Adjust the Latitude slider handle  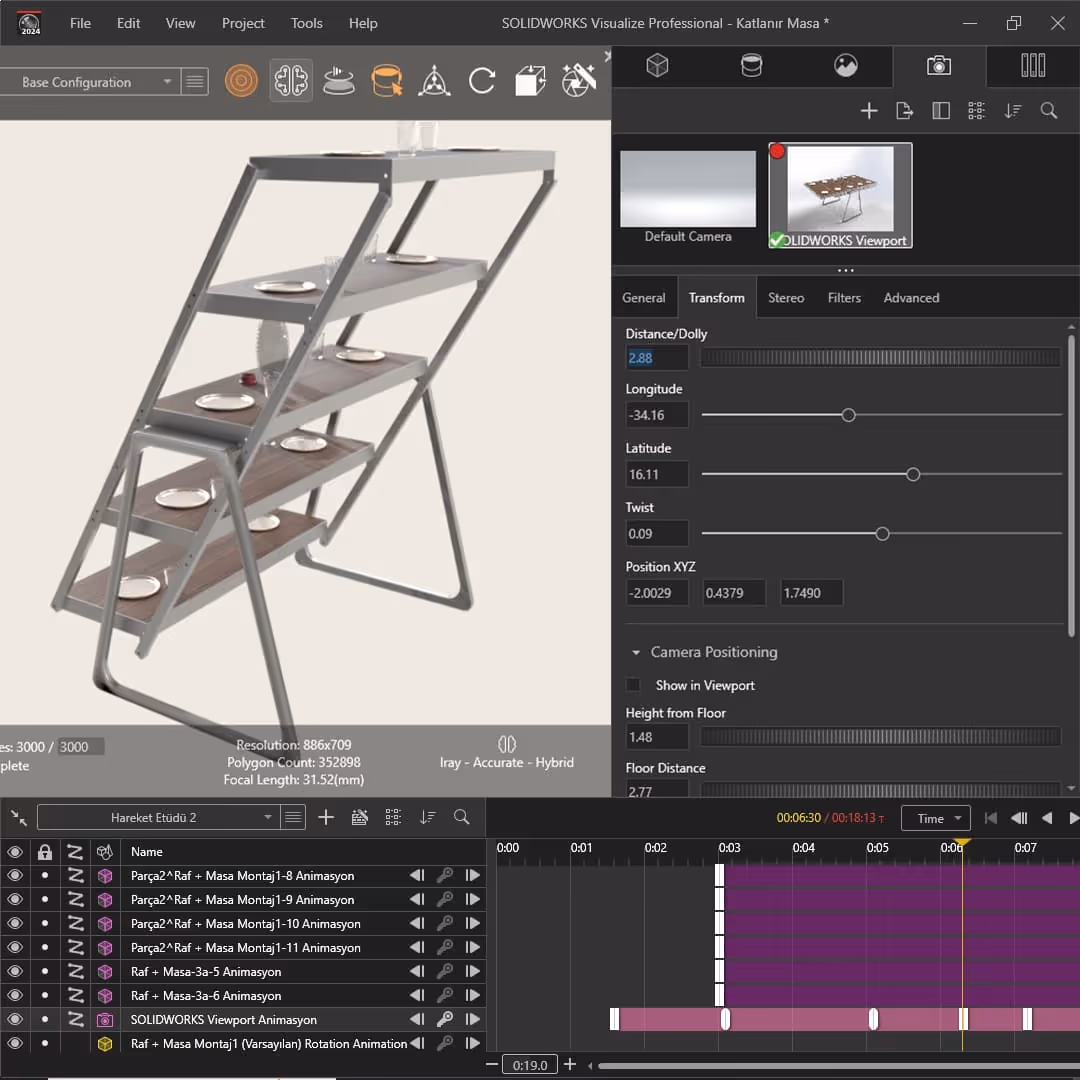click(913, 475)
